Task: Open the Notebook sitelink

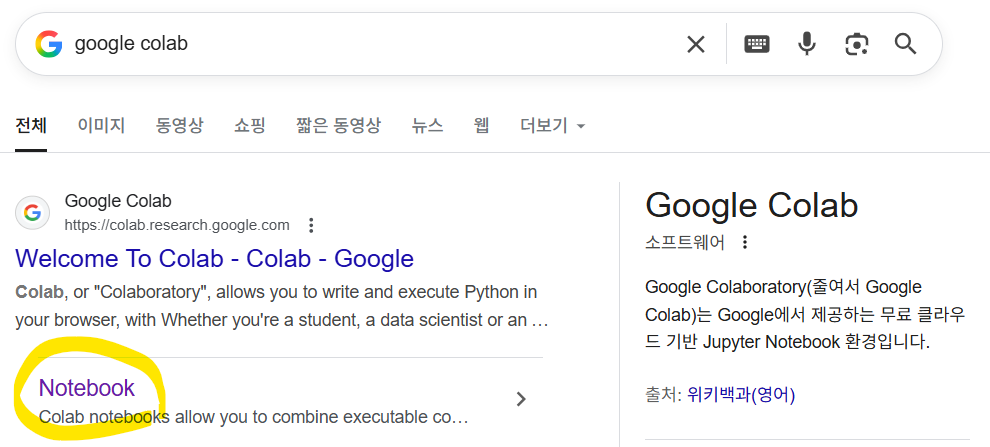Action: (x=86, y=388)
